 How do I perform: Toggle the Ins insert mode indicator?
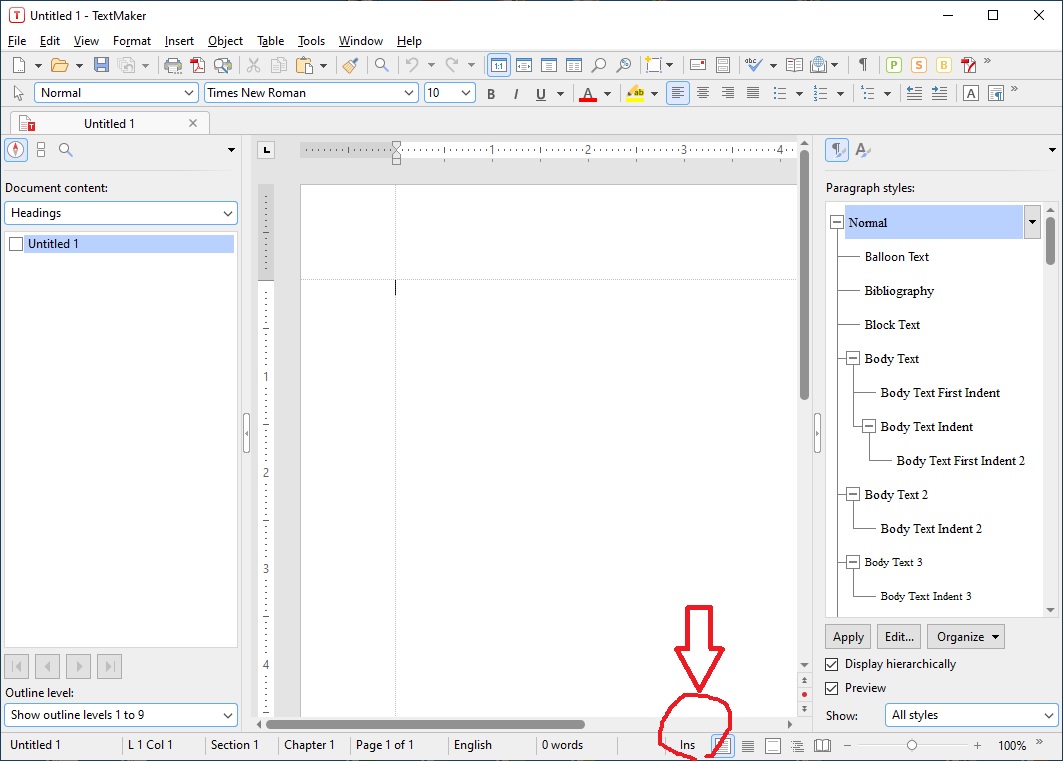pos(687,745)
